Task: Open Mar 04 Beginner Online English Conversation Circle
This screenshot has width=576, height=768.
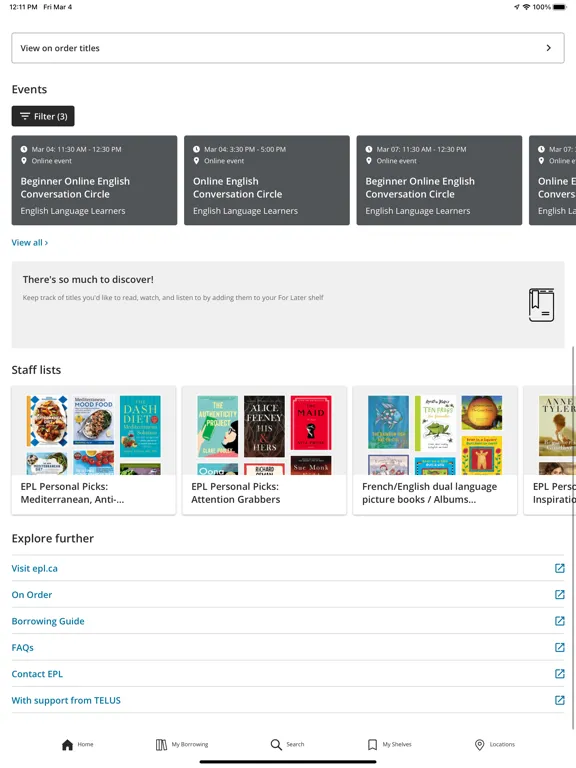Action: pos(95,180)
